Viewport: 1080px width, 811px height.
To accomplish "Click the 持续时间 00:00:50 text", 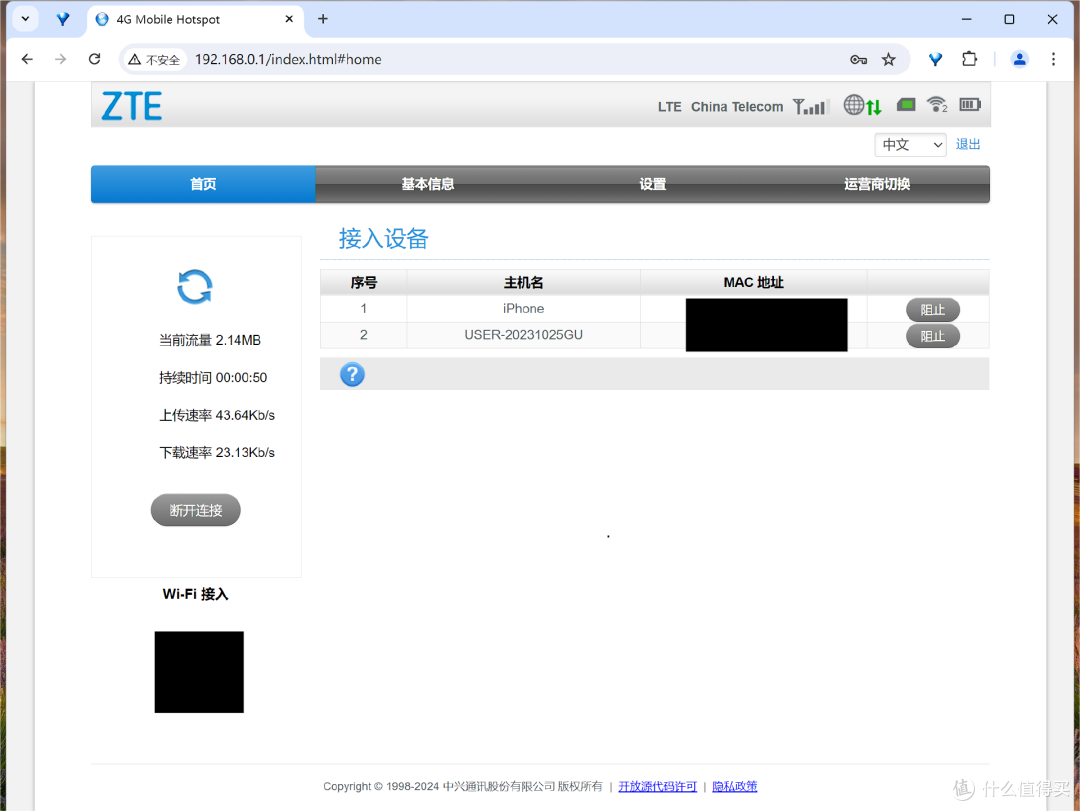I will pyautogui.click(x=213, y=378).
